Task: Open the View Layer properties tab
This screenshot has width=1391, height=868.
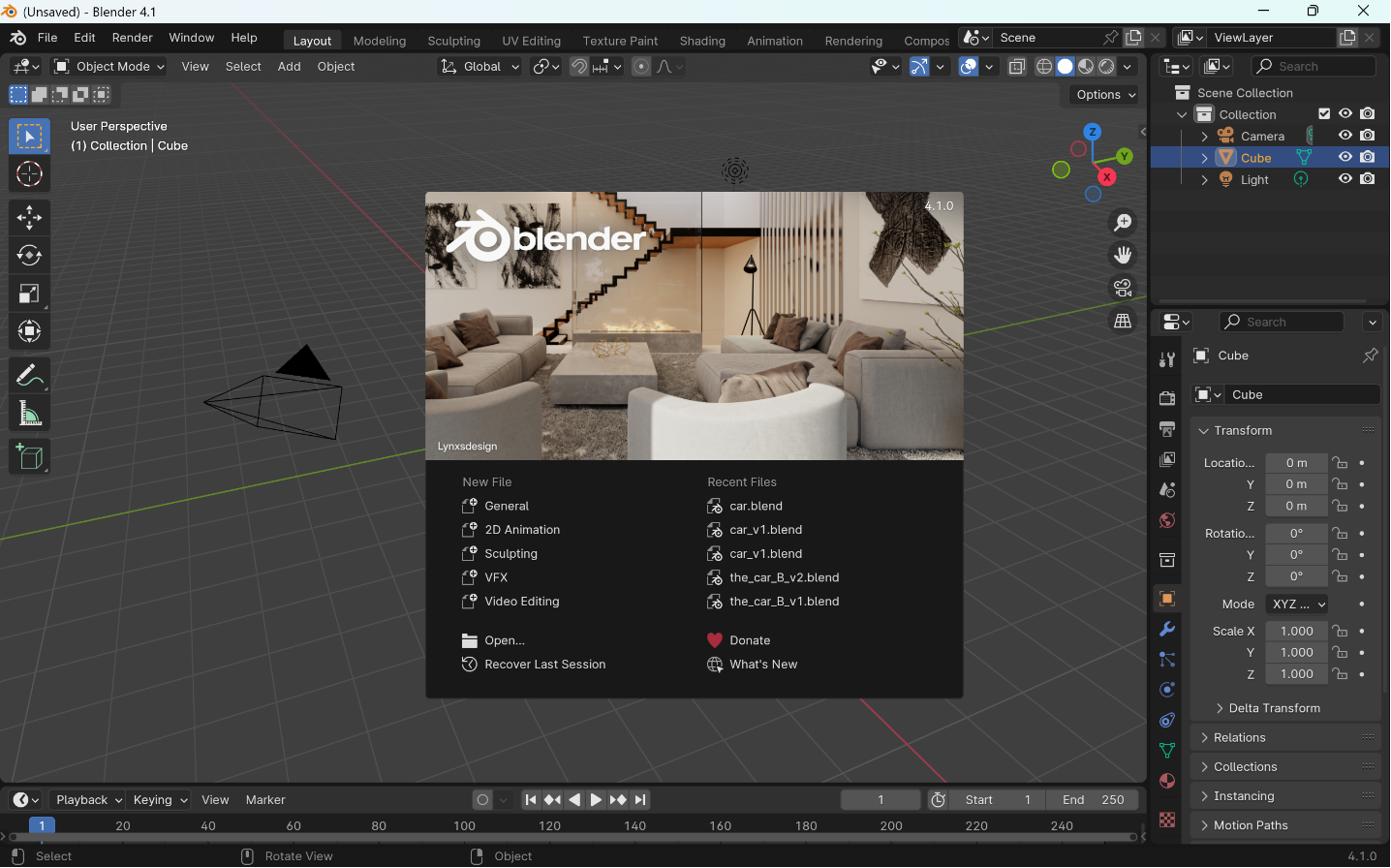Action: tap(1167, 459)
